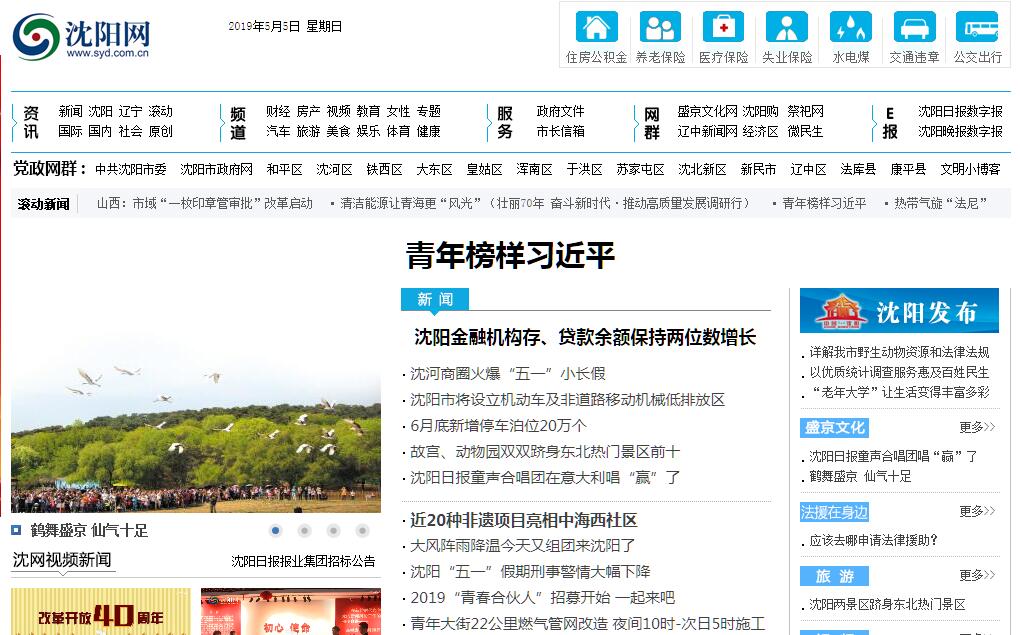
Task: Open the 交通违章 car icon
Action: tap(914, 27)
